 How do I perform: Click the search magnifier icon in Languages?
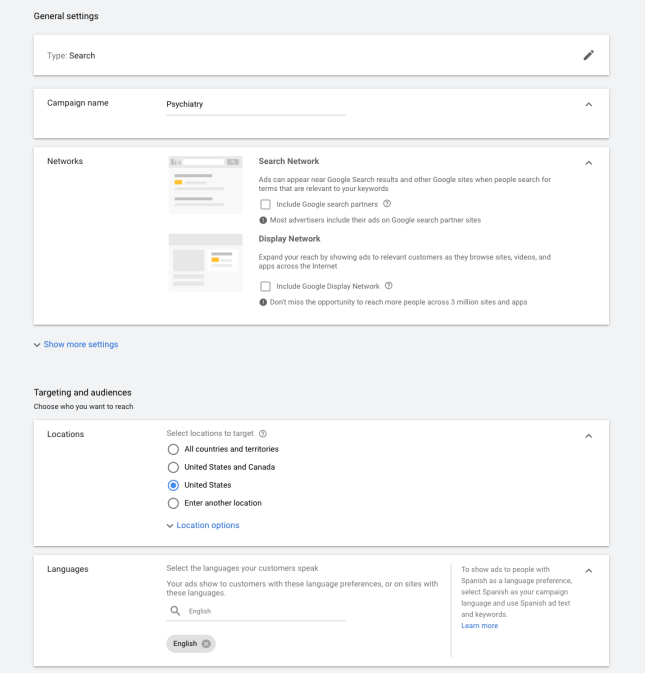point(175,610)
